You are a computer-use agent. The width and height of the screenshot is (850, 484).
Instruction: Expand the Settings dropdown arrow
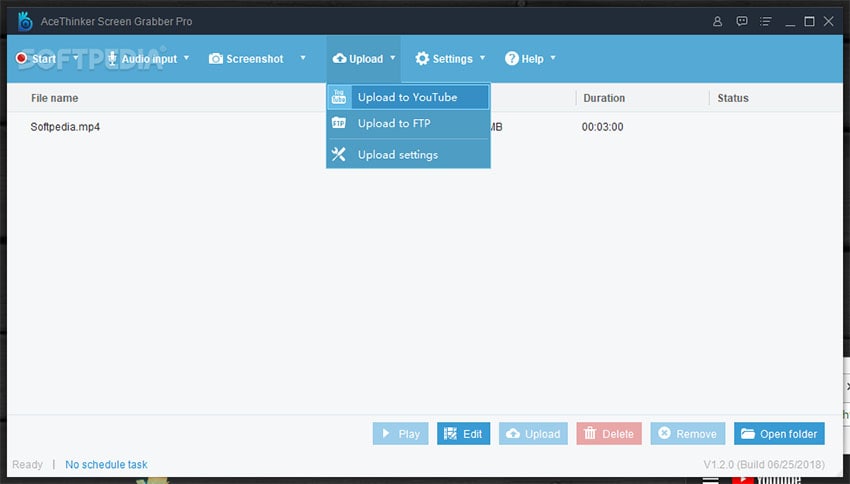pos(482,57)
